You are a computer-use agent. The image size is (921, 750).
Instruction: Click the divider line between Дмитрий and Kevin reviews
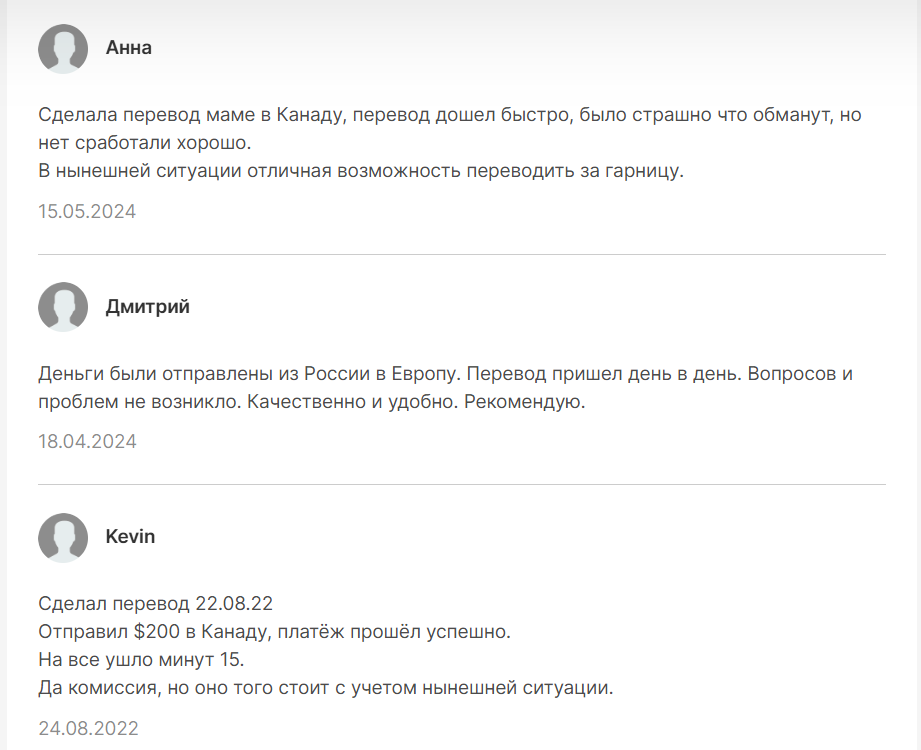pyautogui.click(x=461, y=484)
